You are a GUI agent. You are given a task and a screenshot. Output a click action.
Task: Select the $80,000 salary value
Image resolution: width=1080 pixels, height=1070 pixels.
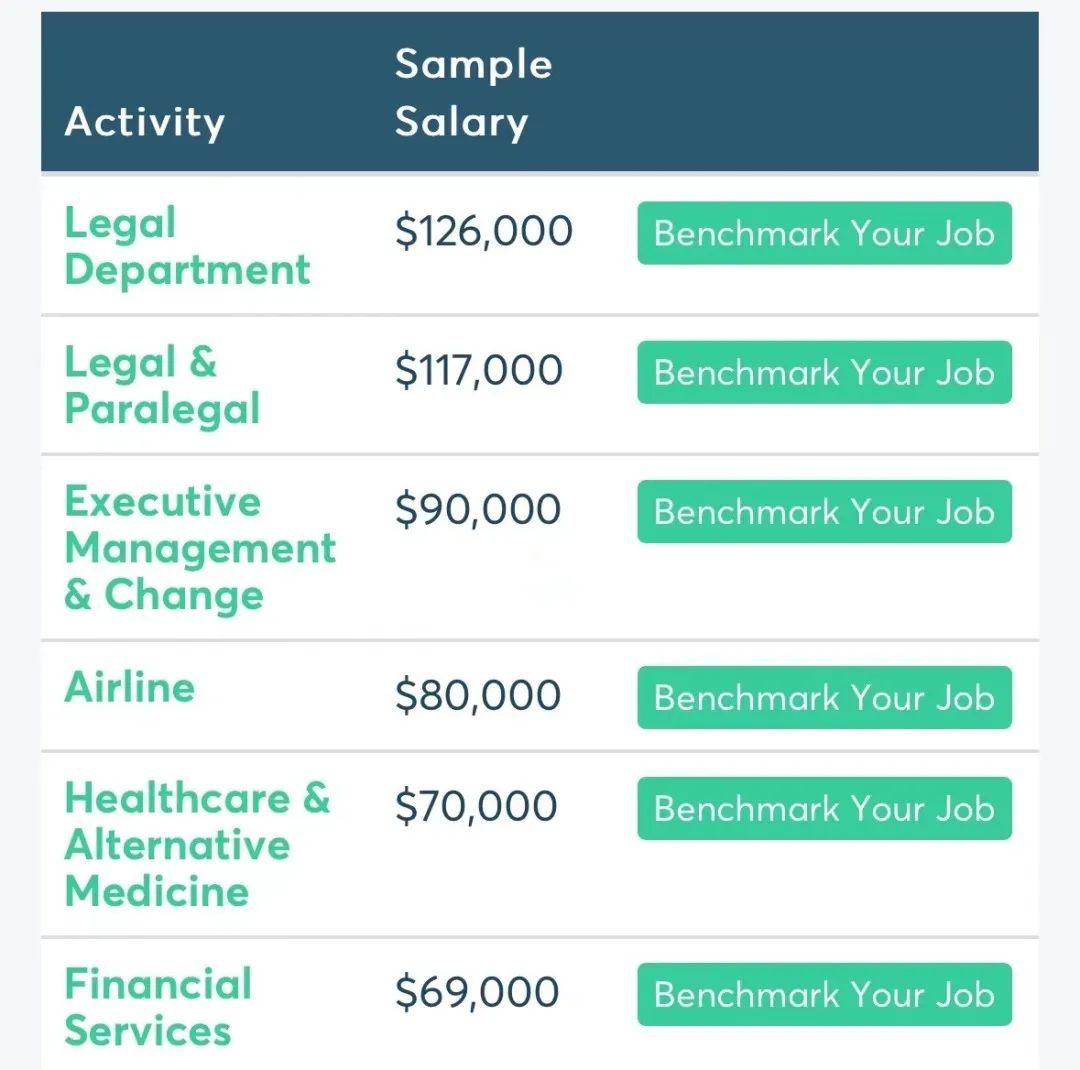tap(478, 695)
